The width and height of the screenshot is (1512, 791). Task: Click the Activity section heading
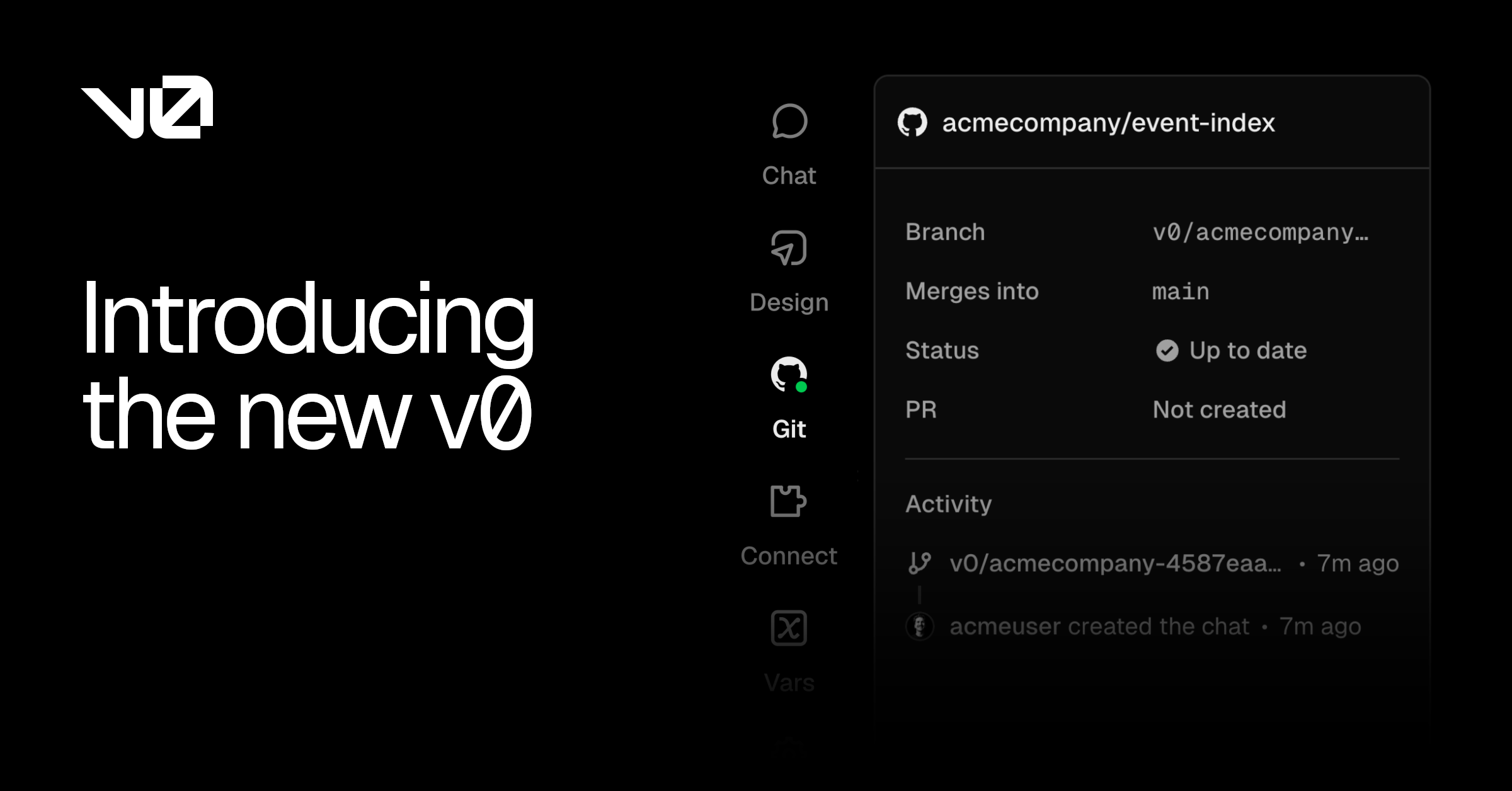coord(949,504)
